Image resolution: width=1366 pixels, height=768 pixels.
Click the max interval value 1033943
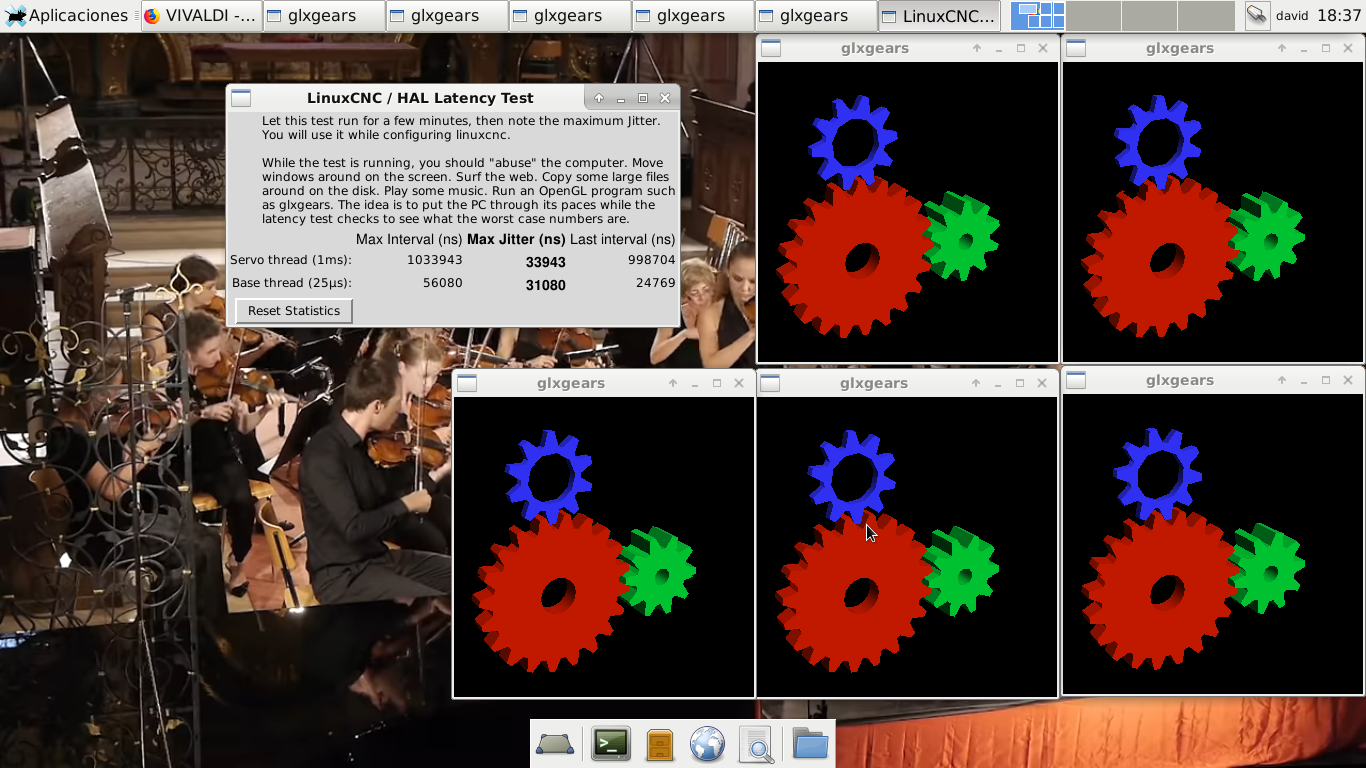[435, 260]
